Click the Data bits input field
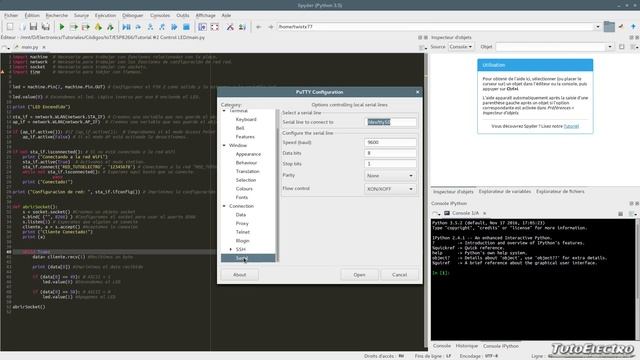This screenshot has width=640, height=360. tap(390, 153)
